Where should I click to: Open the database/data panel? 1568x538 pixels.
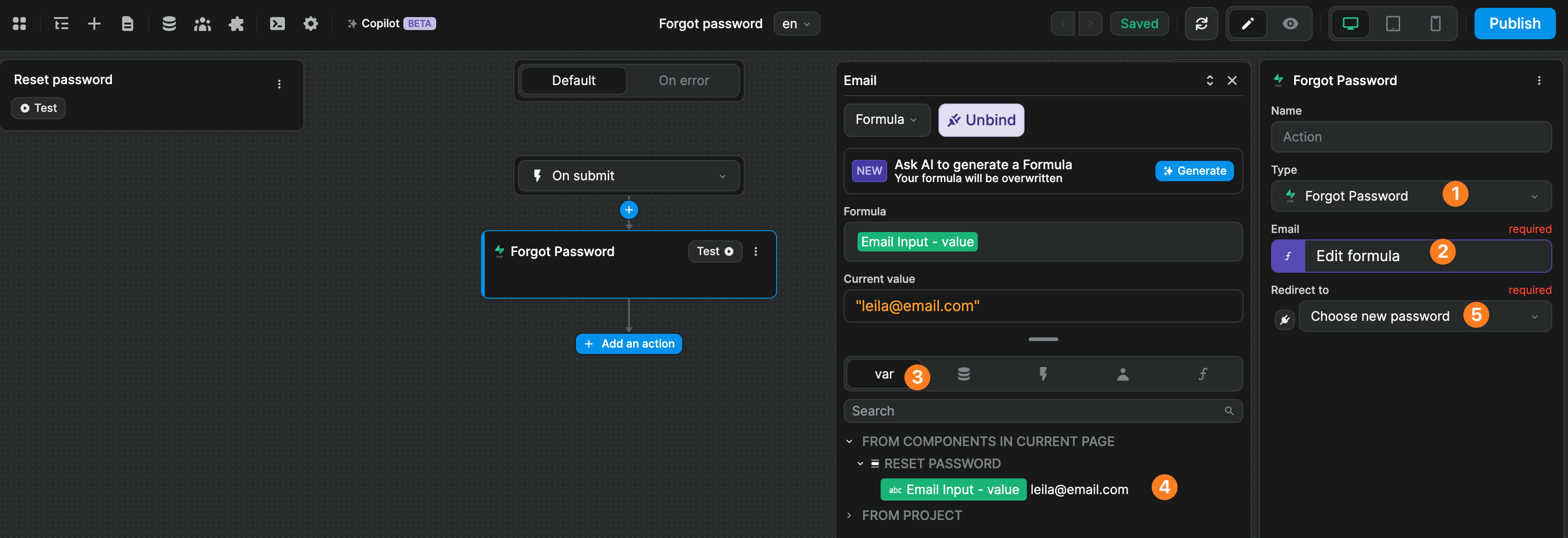point(169,23)
